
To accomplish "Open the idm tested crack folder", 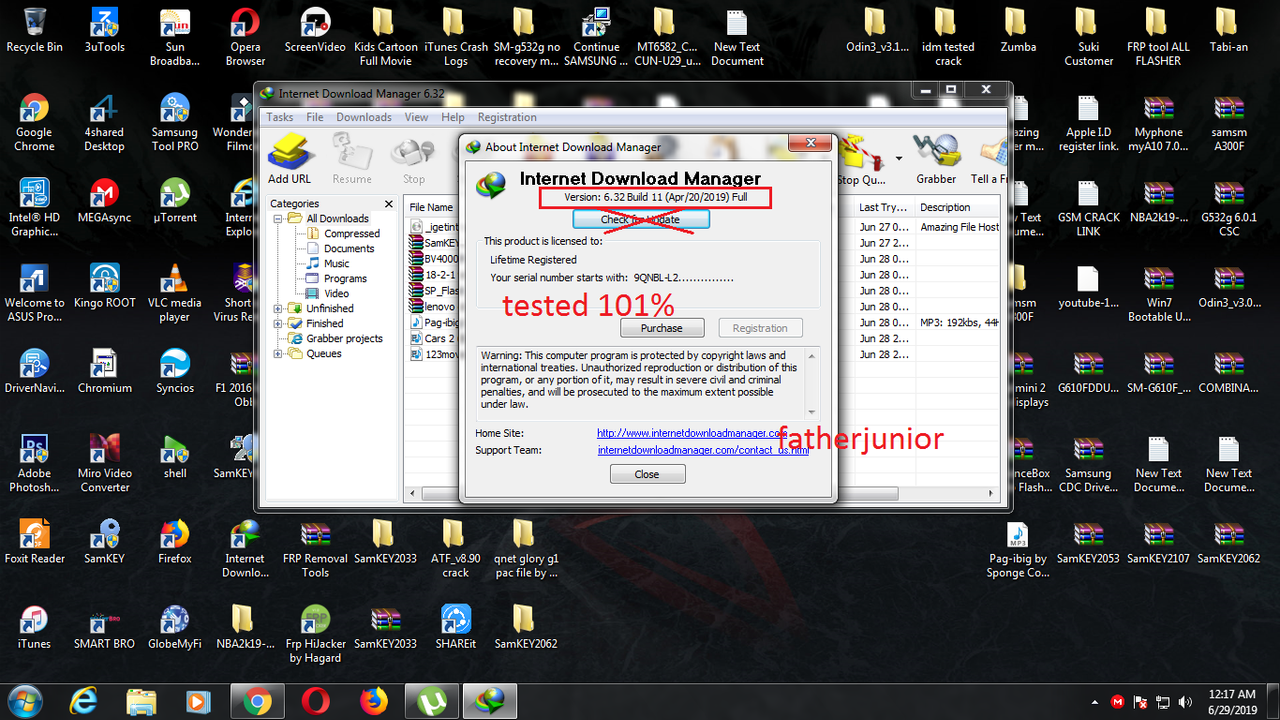I will (x=947, y=38).
